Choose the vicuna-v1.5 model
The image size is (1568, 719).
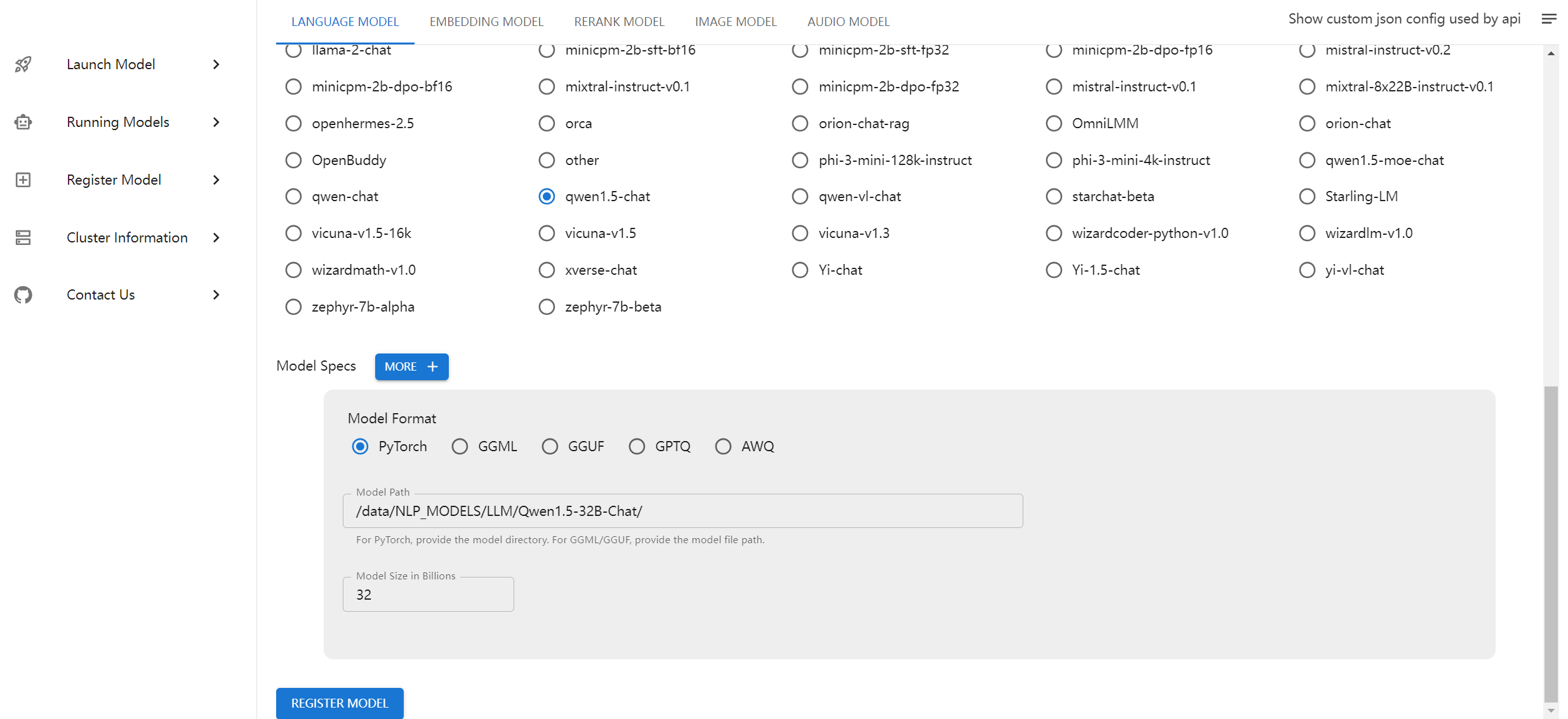(x=547, y=233)
